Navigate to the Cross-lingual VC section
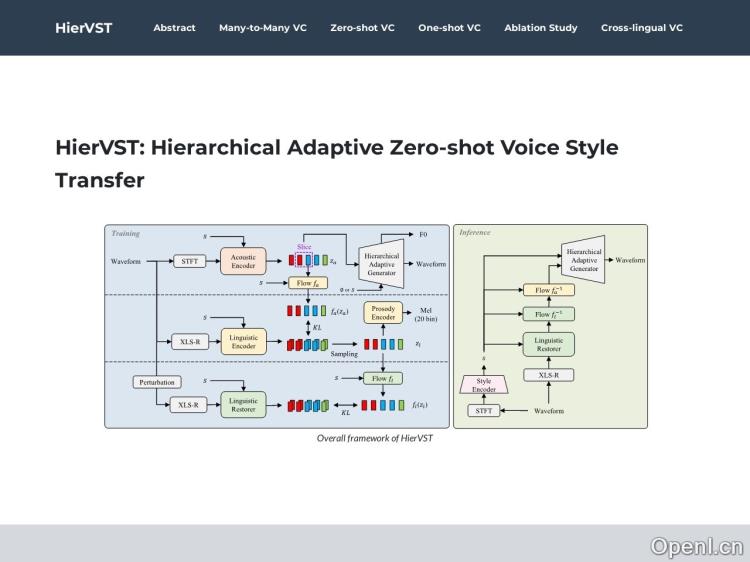 click(x=641, y=28)
